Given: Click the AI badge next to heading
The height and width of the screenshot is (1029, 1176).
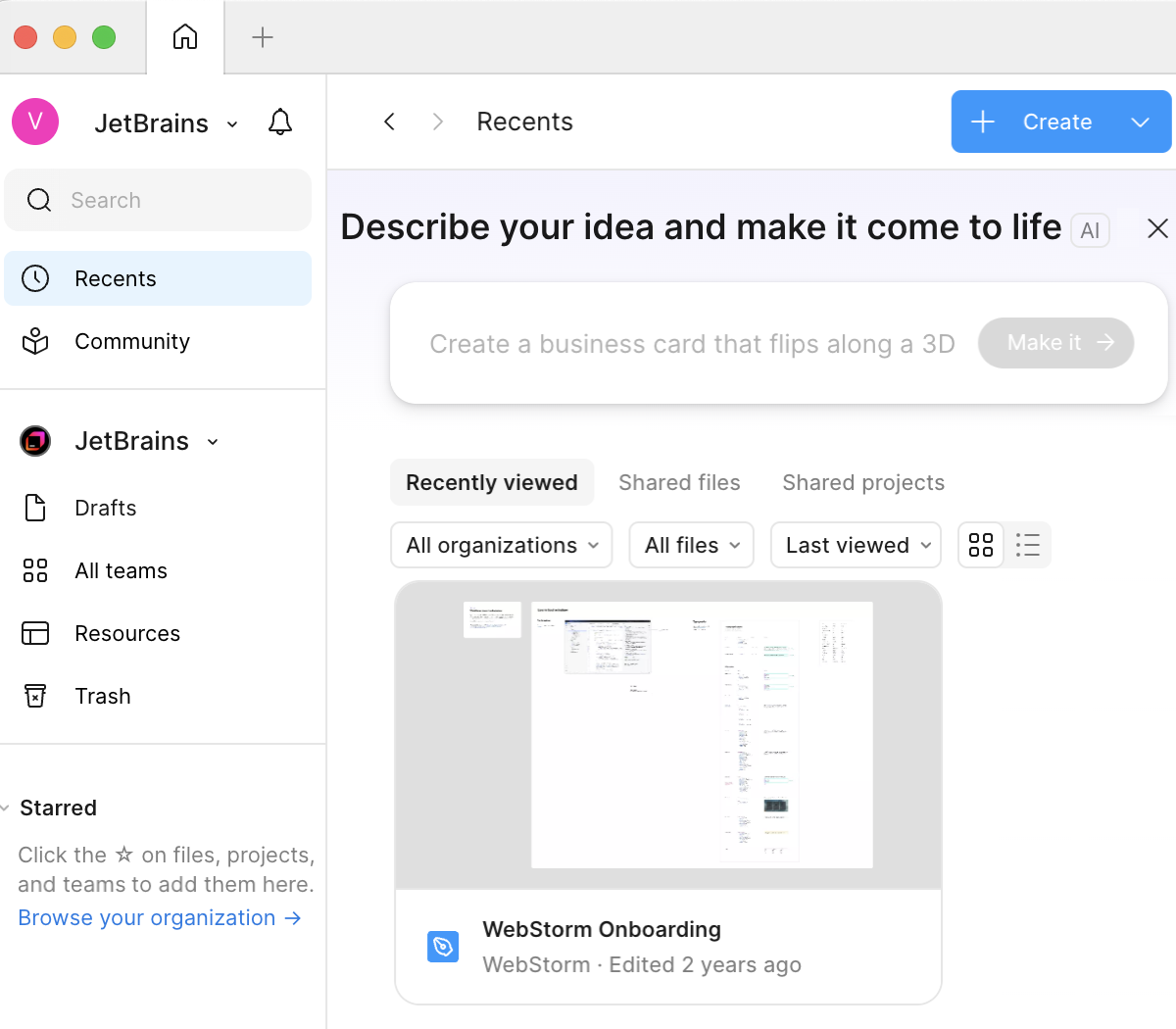Looking at the screenshot, I should (1090, 230).
